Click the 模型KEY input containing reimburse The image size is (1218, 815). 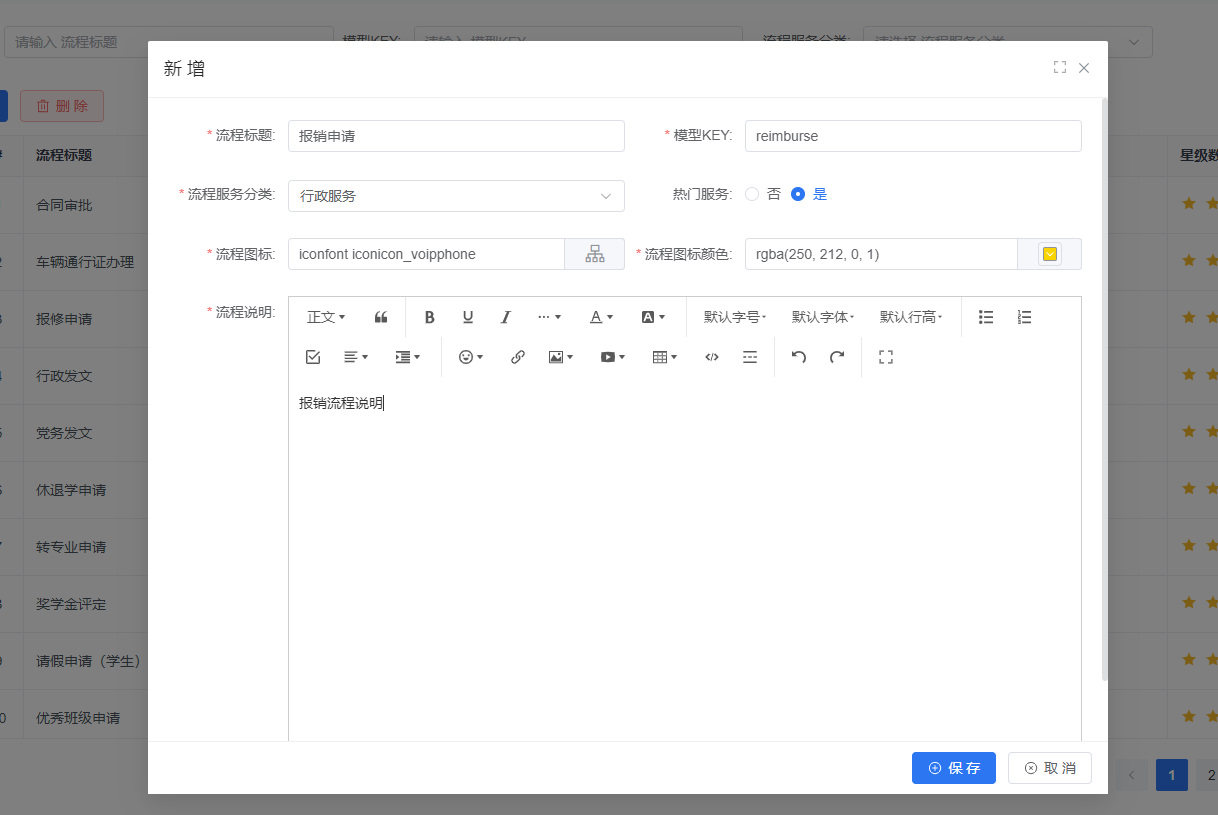point(913,136)
